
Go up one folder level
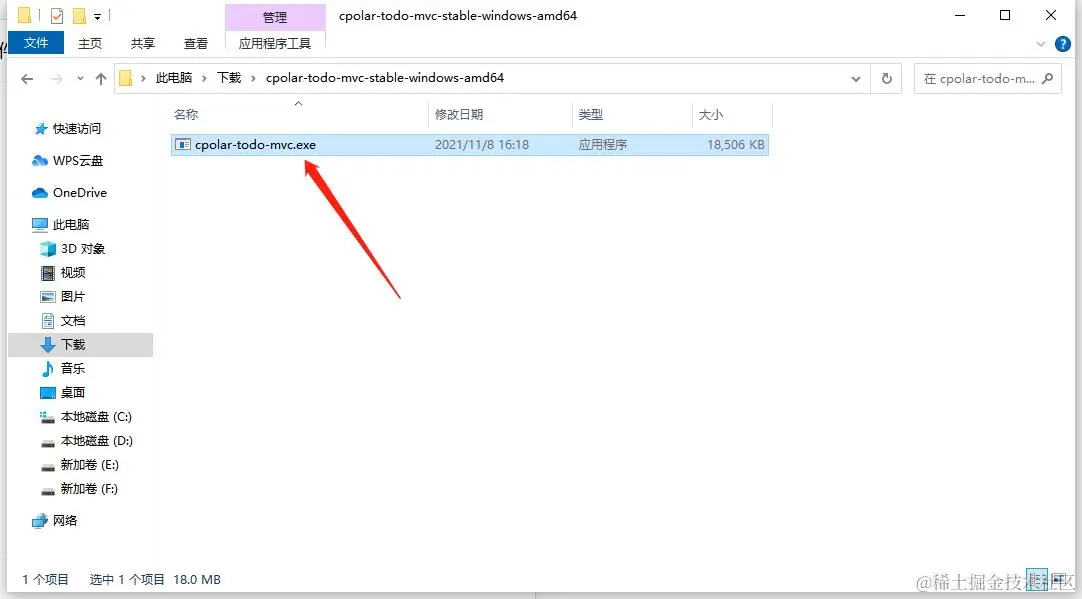click(x=101, y=79)
